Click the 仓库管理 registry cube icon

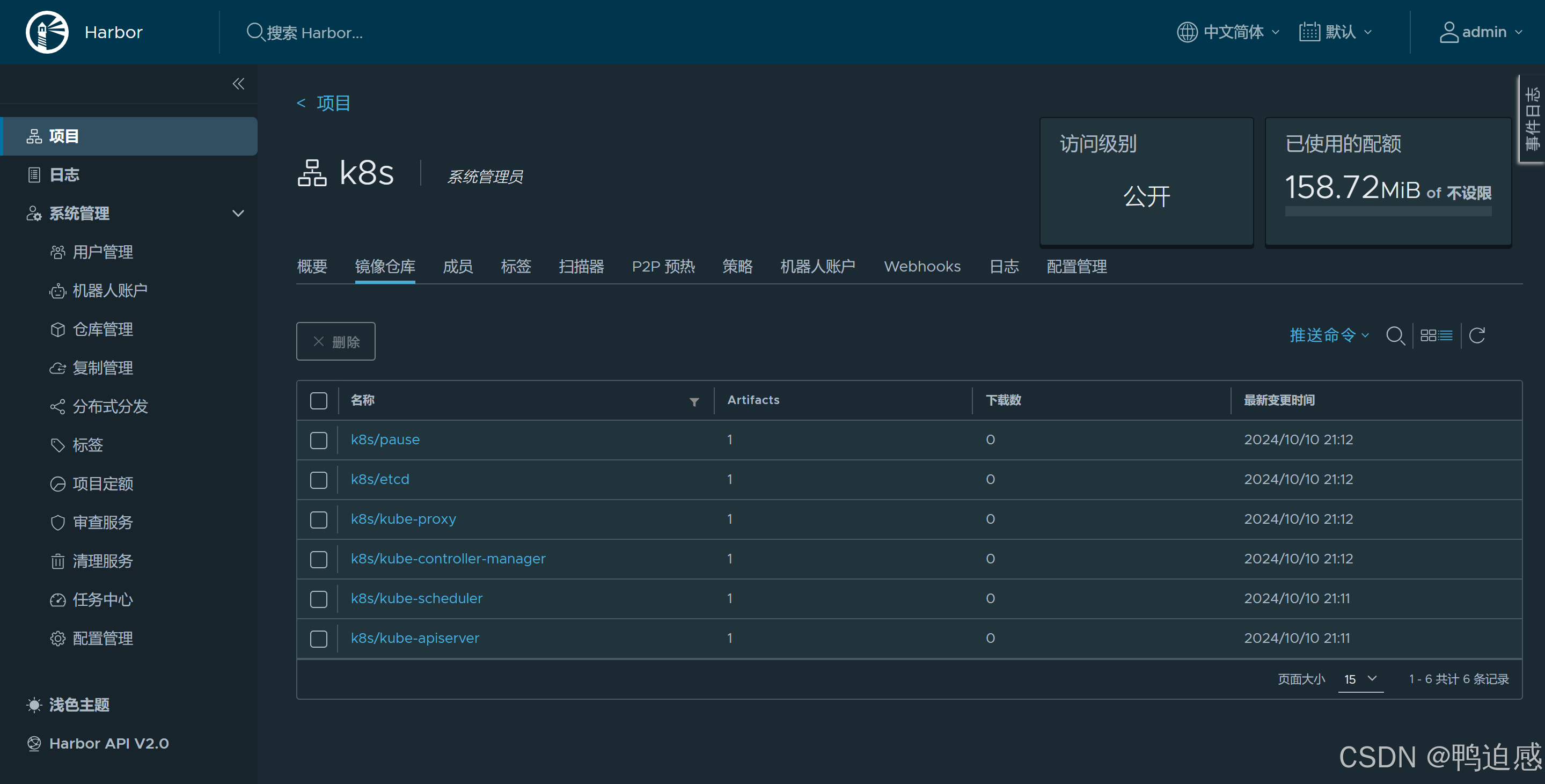coord(57,329)
